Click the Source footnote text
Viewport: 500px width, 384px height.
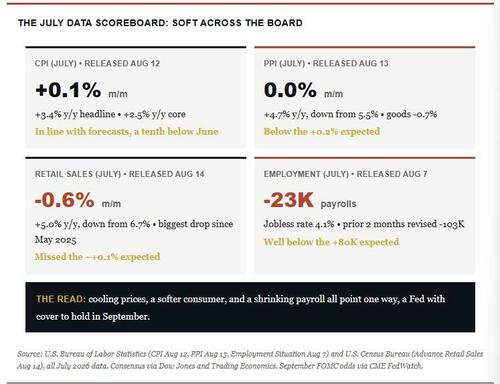pos(250,360)
